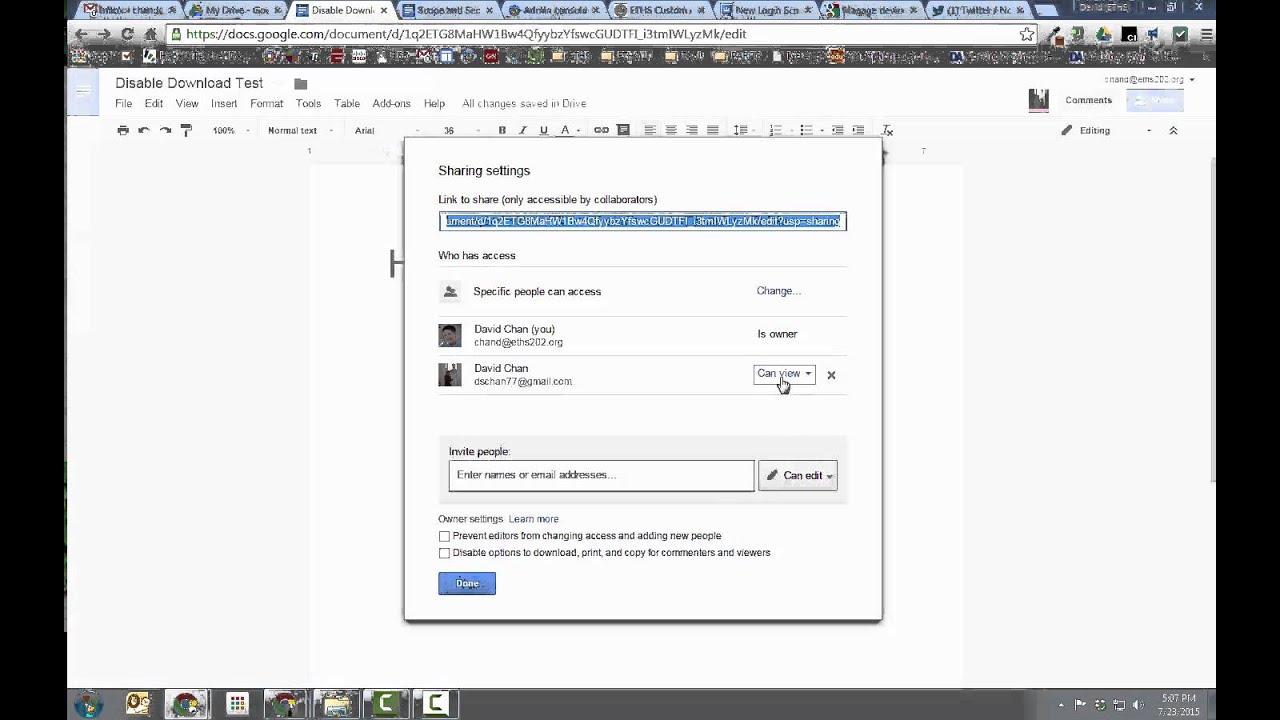Select the paint format tool
This screenshot has height=720, width=1280.
pyautogui.click(x=186, y=130)
